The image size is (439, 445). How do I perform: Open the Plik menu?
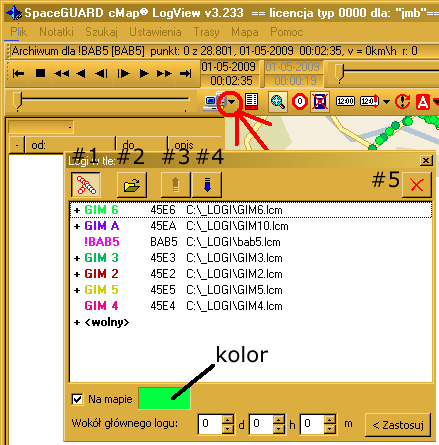coord(18,32)
